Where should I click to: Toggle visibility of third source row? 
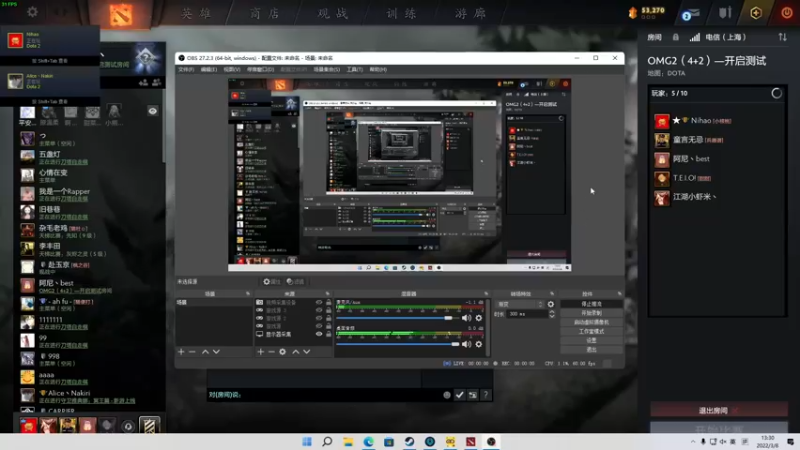pyautogui.click(x=319, y=318)
